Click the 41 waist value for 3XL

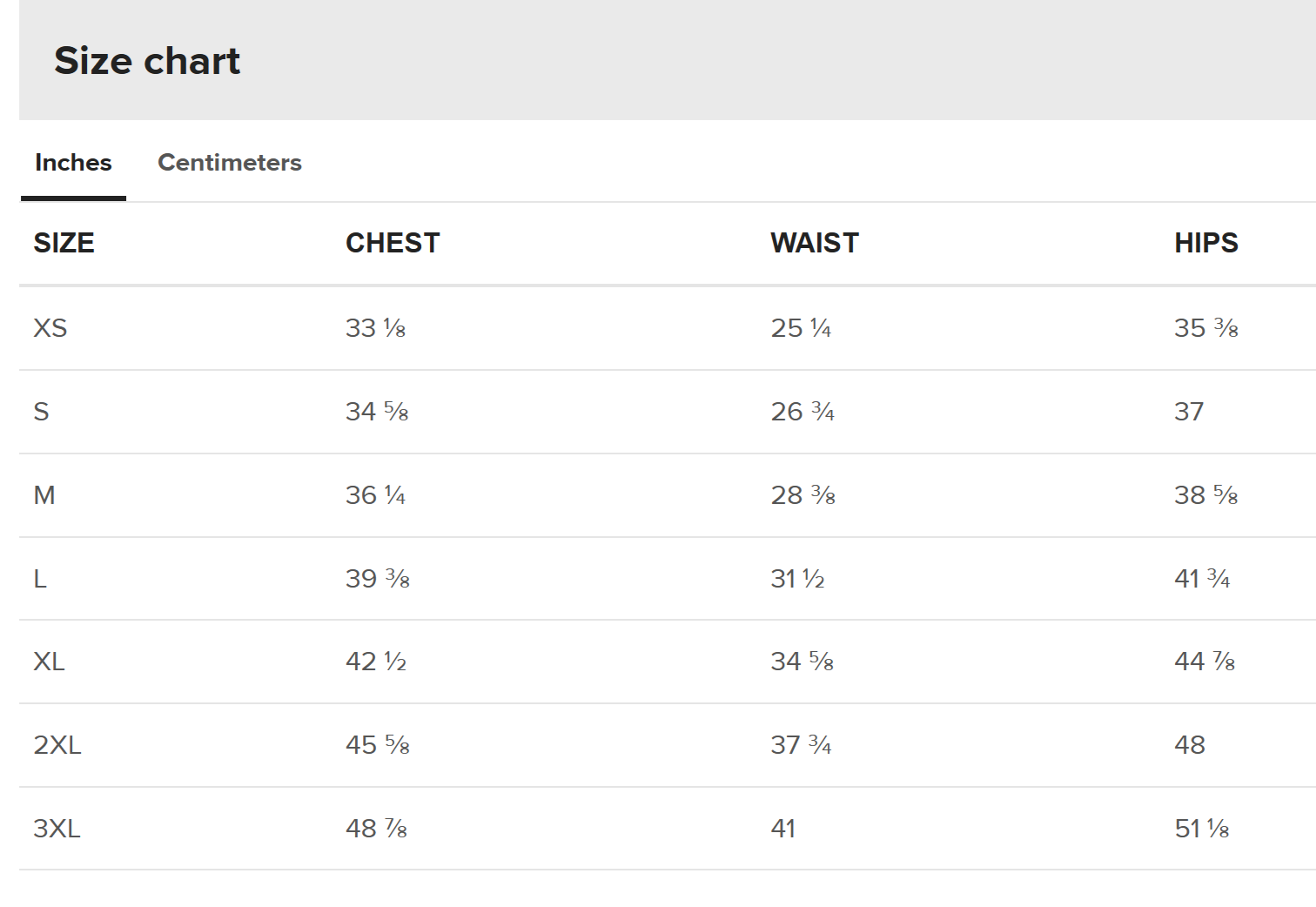pos(783,829)
